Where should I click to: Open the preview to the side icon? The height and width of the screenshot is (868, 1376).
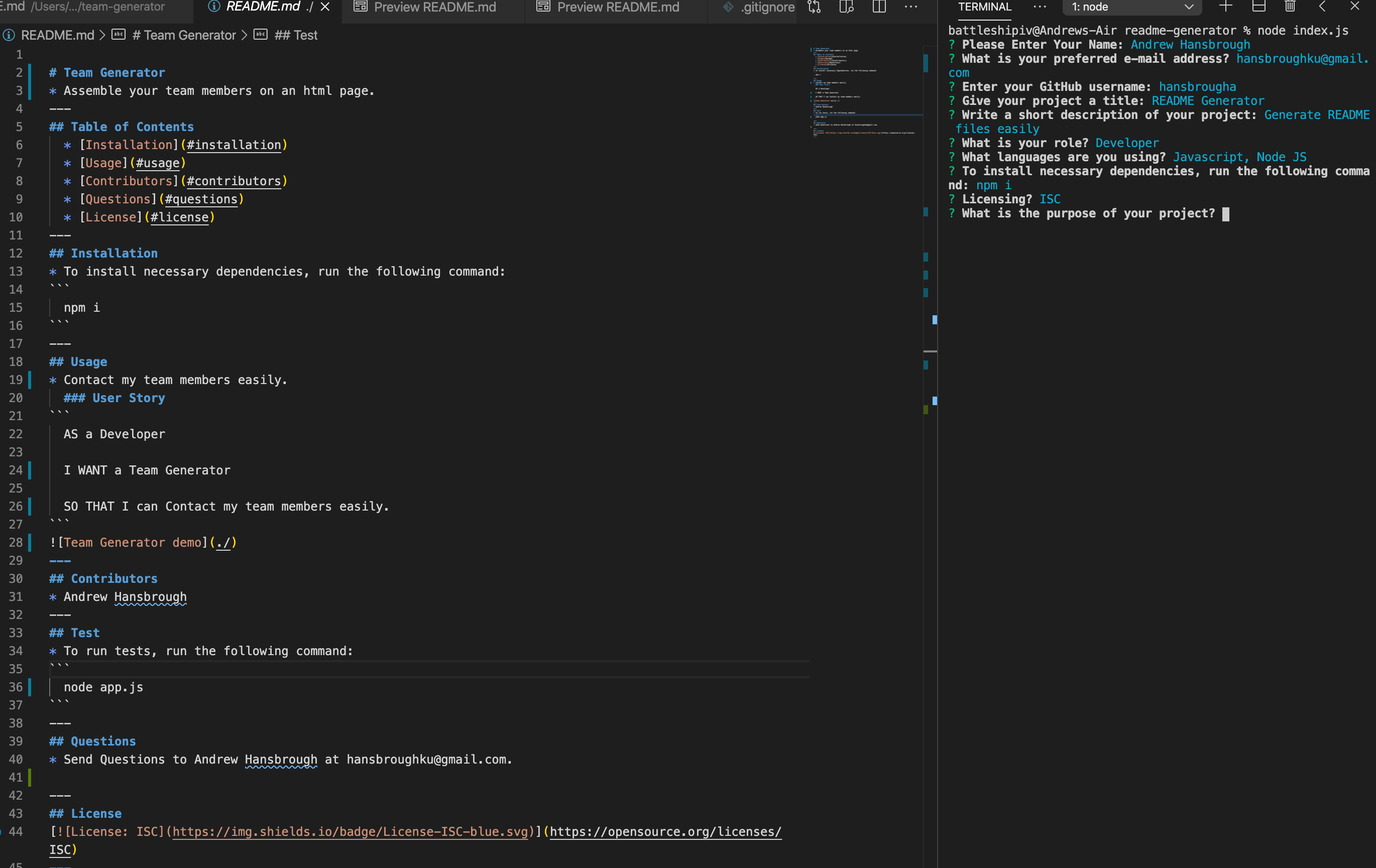coord(846,7)
